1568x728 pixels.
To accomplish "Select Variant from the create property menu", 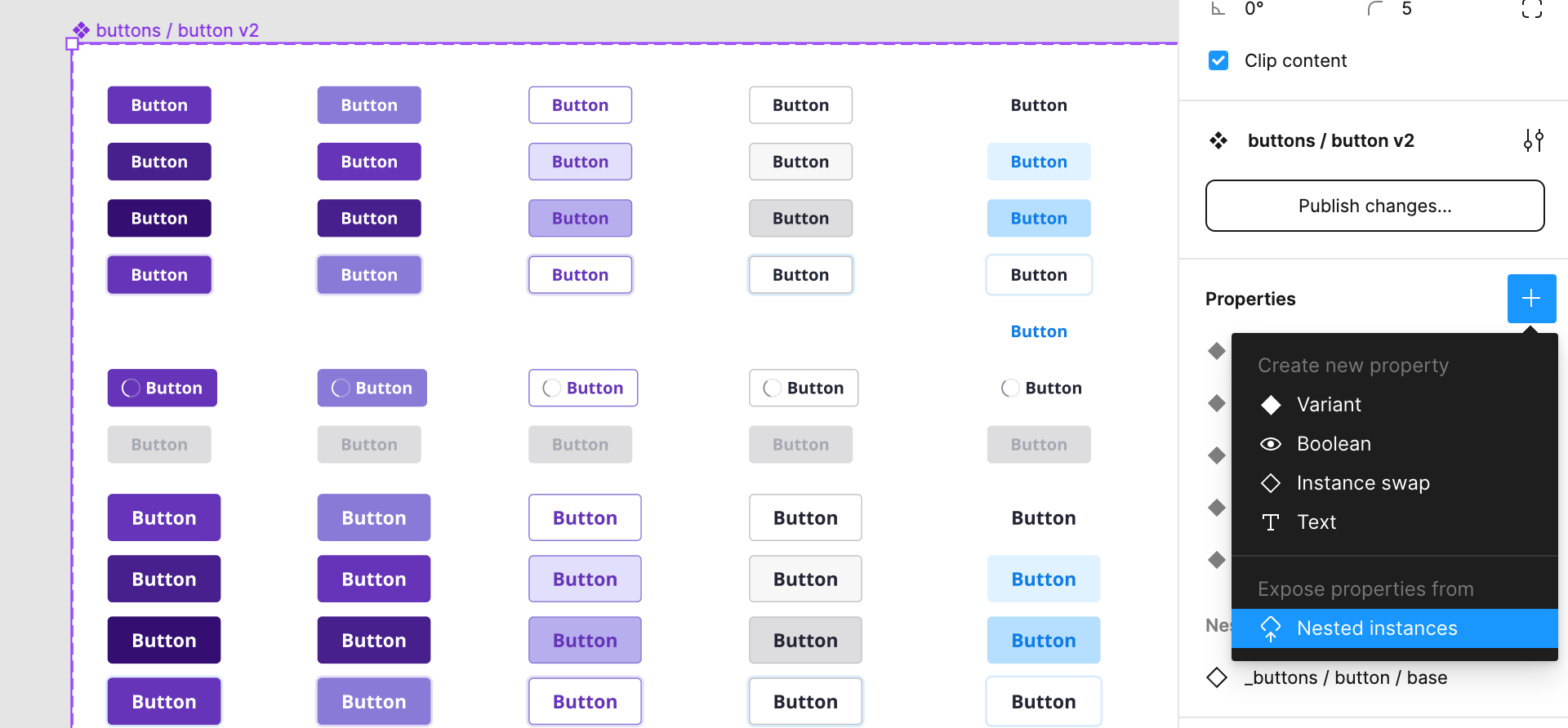I will pyautogui.click(x=1395, y=405).
